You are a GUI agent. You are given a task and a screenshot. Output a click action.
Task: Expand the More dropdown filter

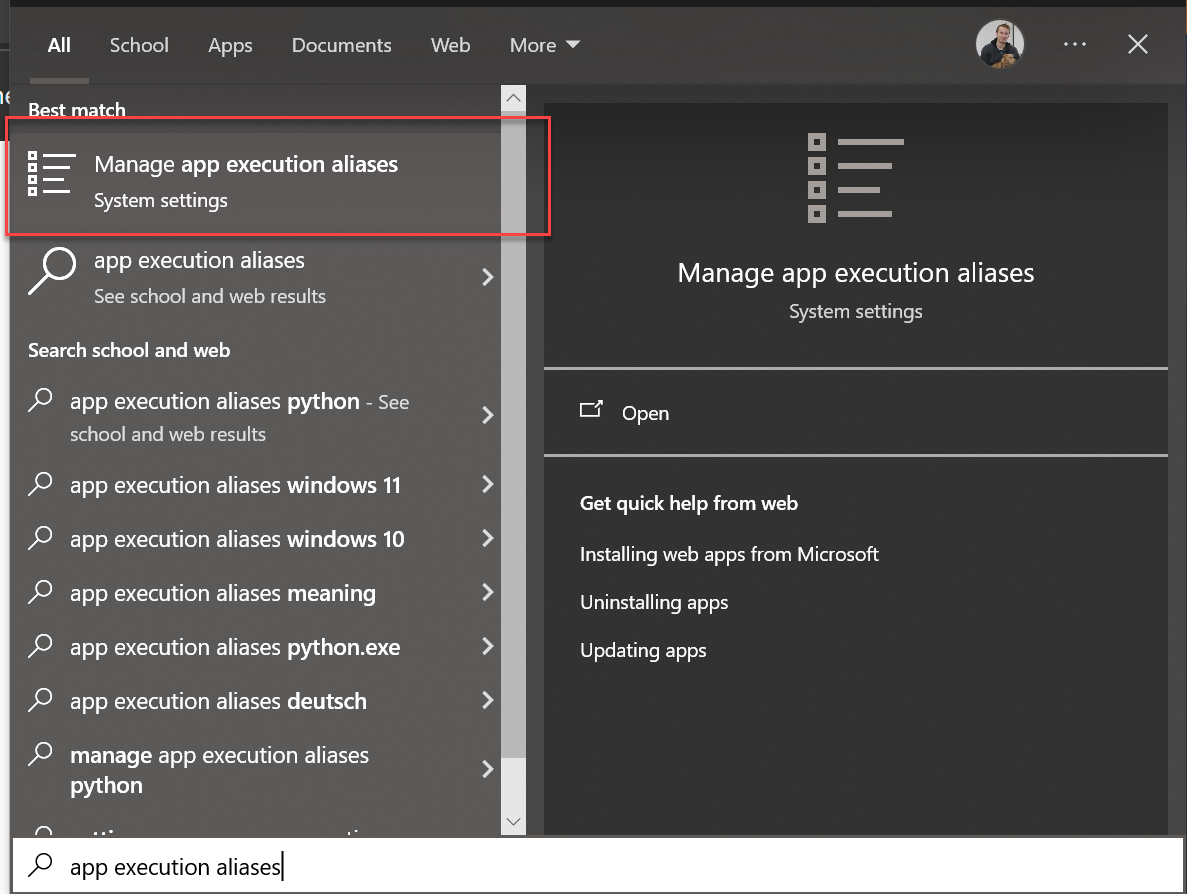point(544,46)
